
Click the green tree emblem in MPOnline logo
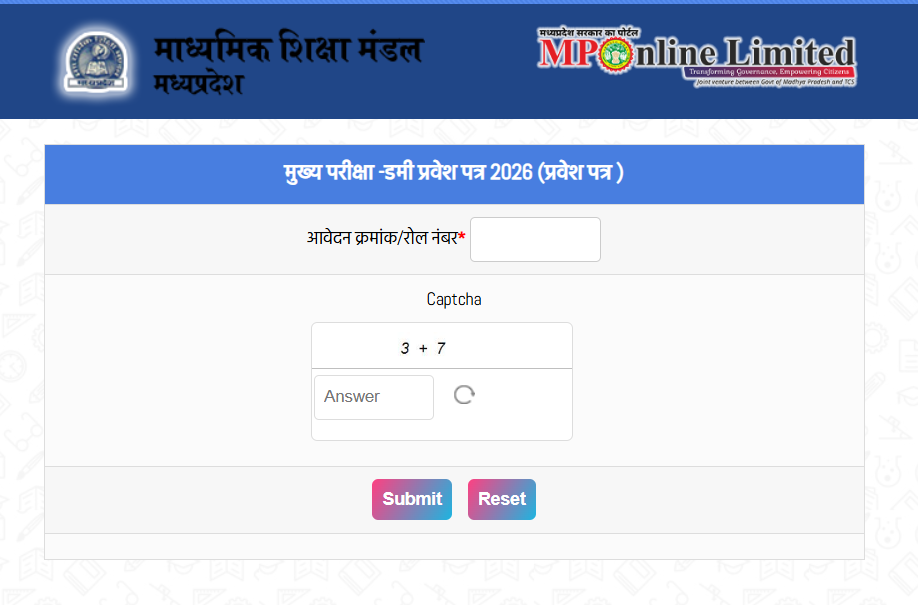pos(616,56)
